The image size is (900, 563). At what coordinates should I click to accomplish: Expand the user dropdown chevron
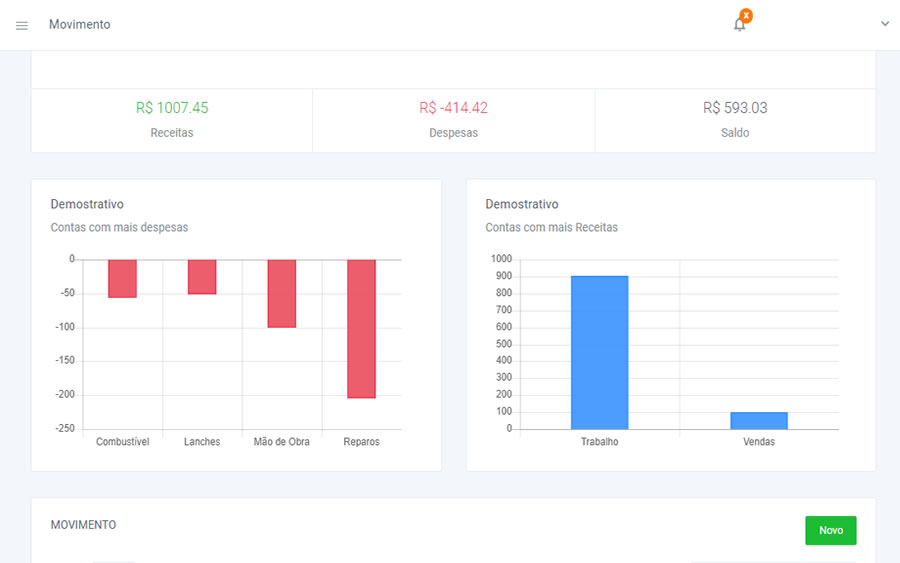(x=884, y=24)
